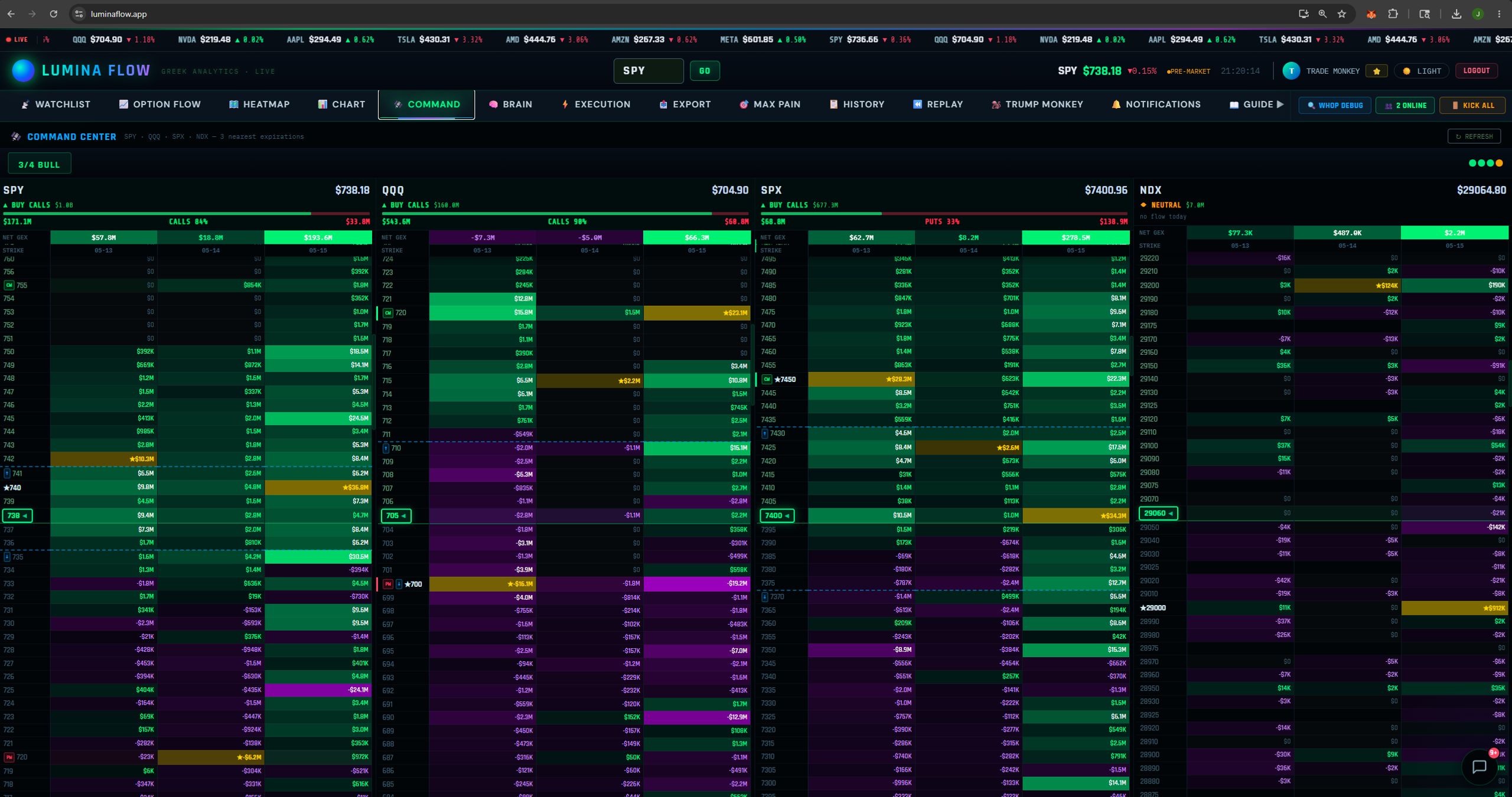Click the GO button

pyautogui.click(x=705, y=71)
